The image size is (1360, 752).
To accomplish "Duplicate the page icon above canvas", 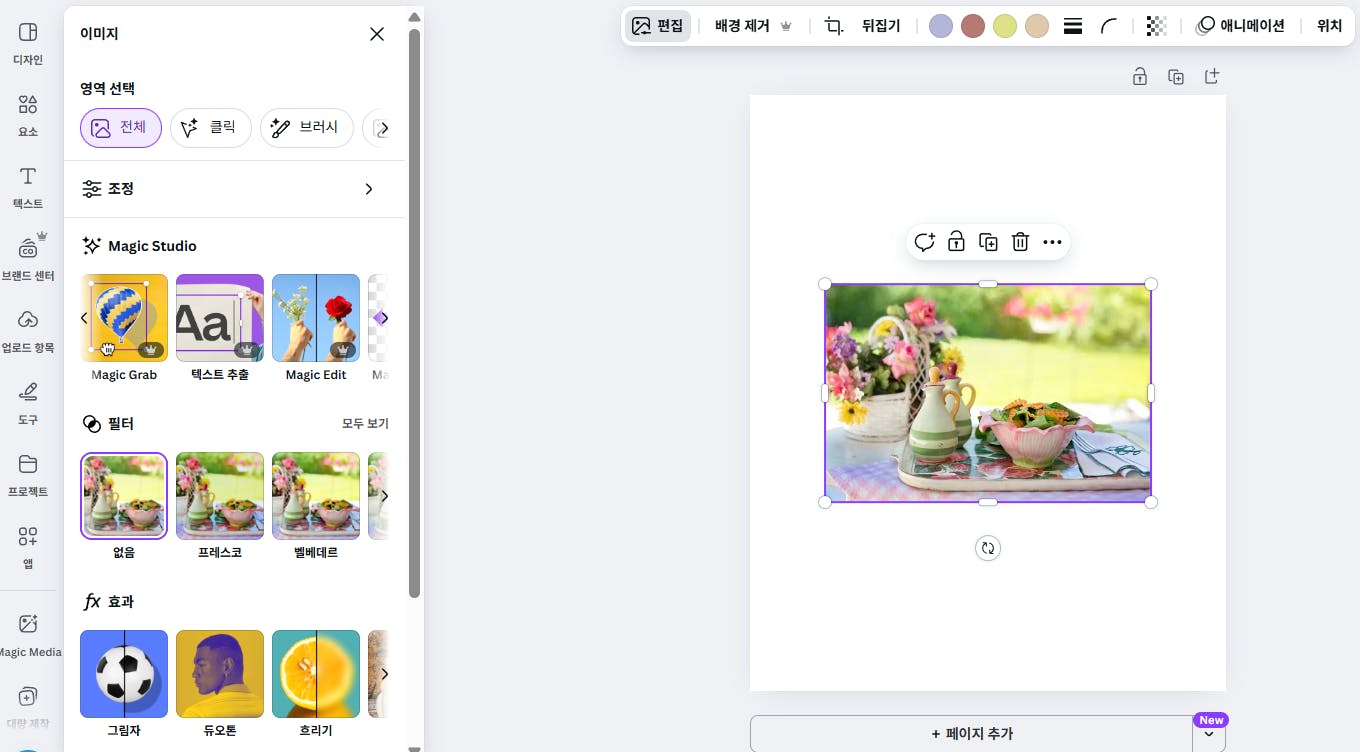I will (x=1176, y=76).
